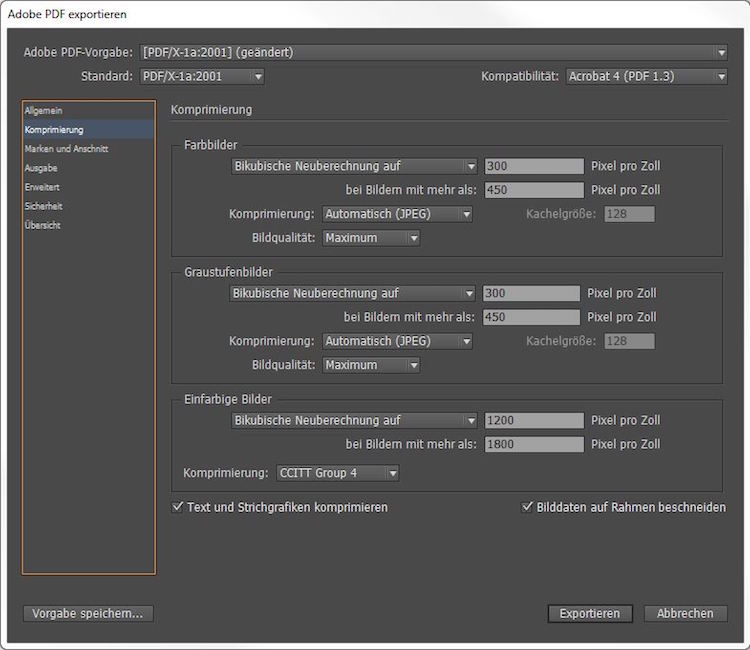Image resolution: width=750 pixels, height=650 pixels.
Task: Toggle Text und Strichgrafiken komprimieren checkbox
Action: point(177,507)
